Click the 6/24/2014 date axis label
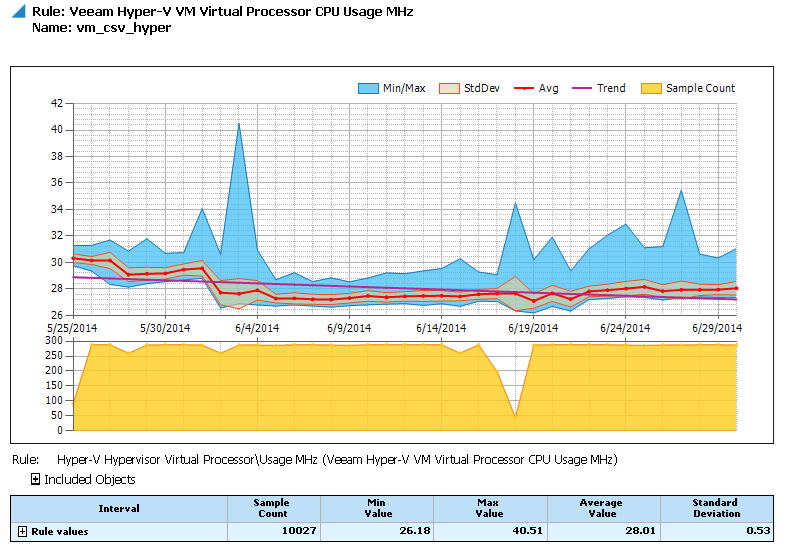This screenshot has height=546, width=800. pos(625,328)
